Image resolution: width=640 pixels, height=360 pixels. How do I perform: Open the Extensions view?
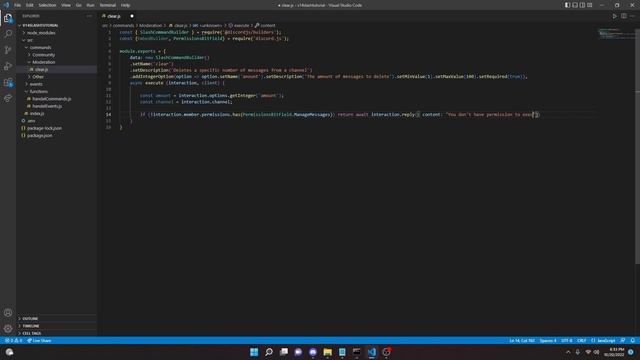(x=8, y=82)
